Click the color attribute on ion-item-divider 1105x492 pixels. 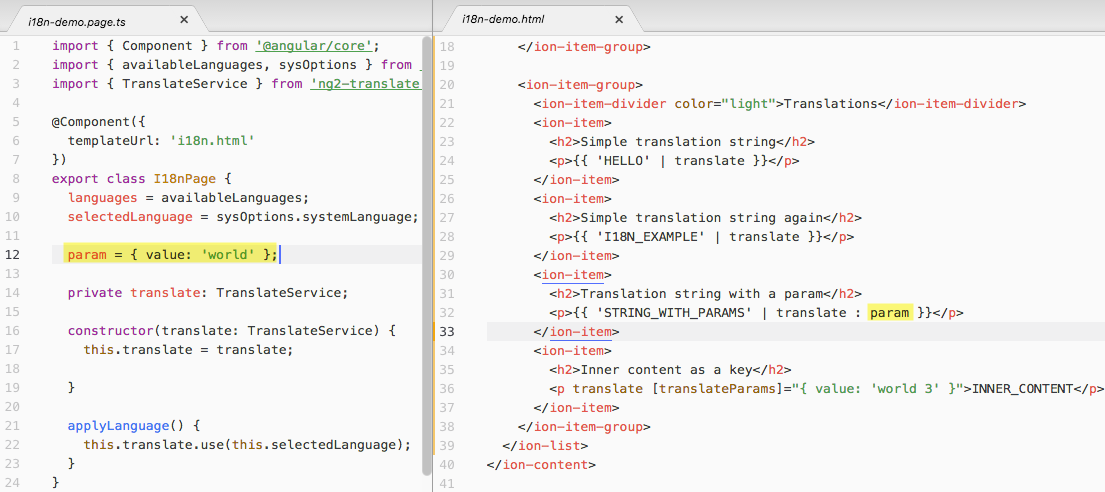(x=694, y=104)
